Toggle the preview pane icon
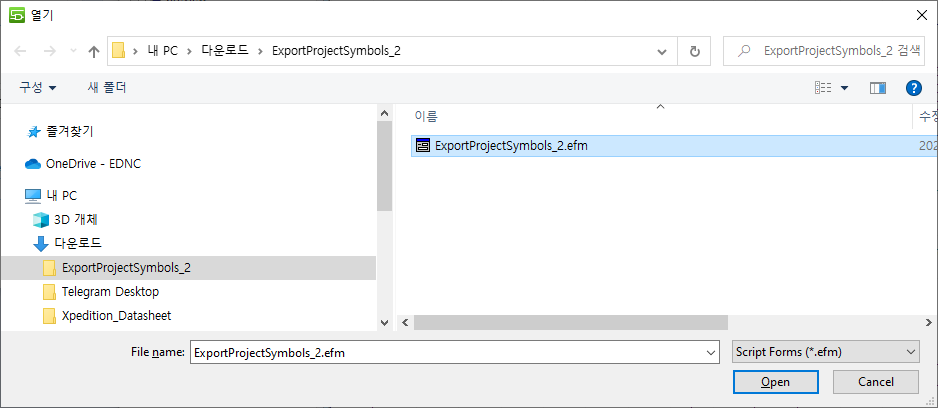This screenshot has height=408, width=938. (x=878, y=88)
